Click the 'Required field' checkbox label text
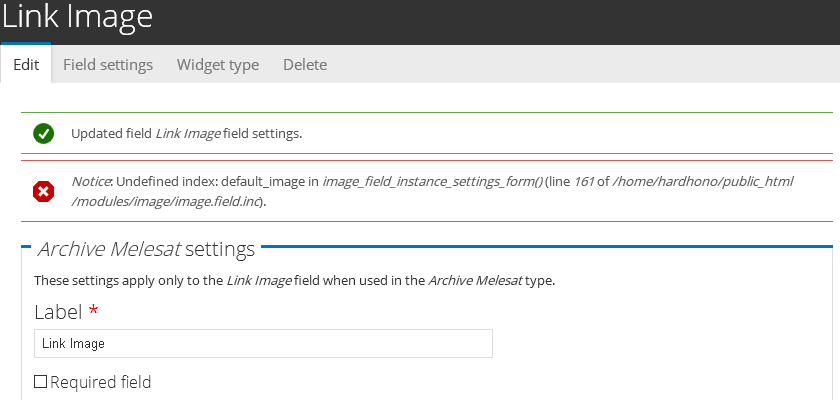Image resolution: width=840 pixels, height=400 pixels. pos(100,381)
